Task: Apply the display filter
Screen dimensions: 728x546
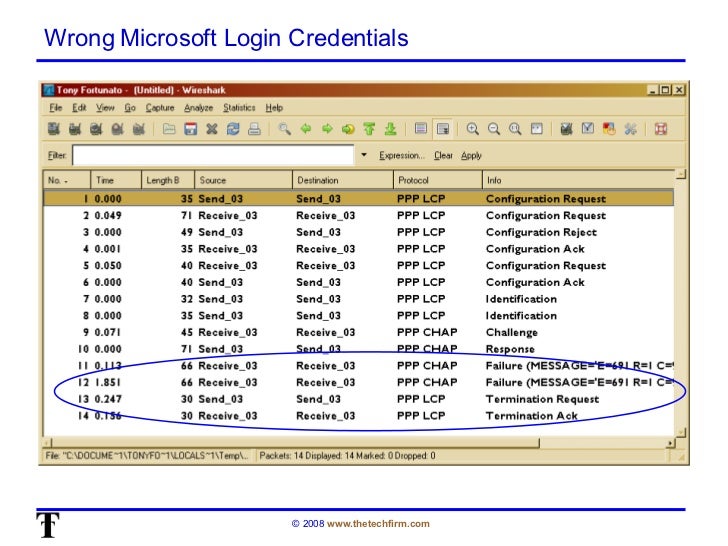Action: click(x=471, y=156)
